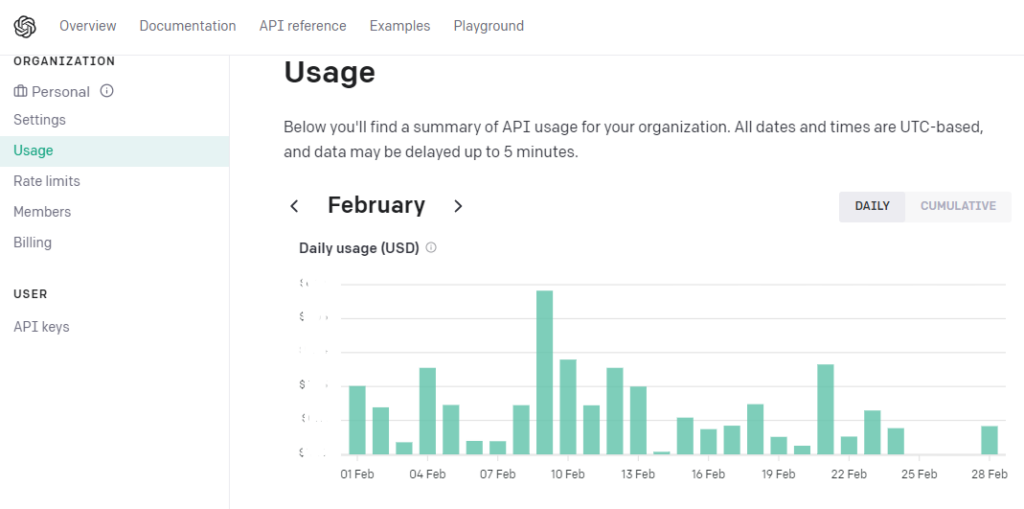Image resolution: width=1024 pixels, height=509 pixels.
Task: Launch the Playground
Action: 488,26
